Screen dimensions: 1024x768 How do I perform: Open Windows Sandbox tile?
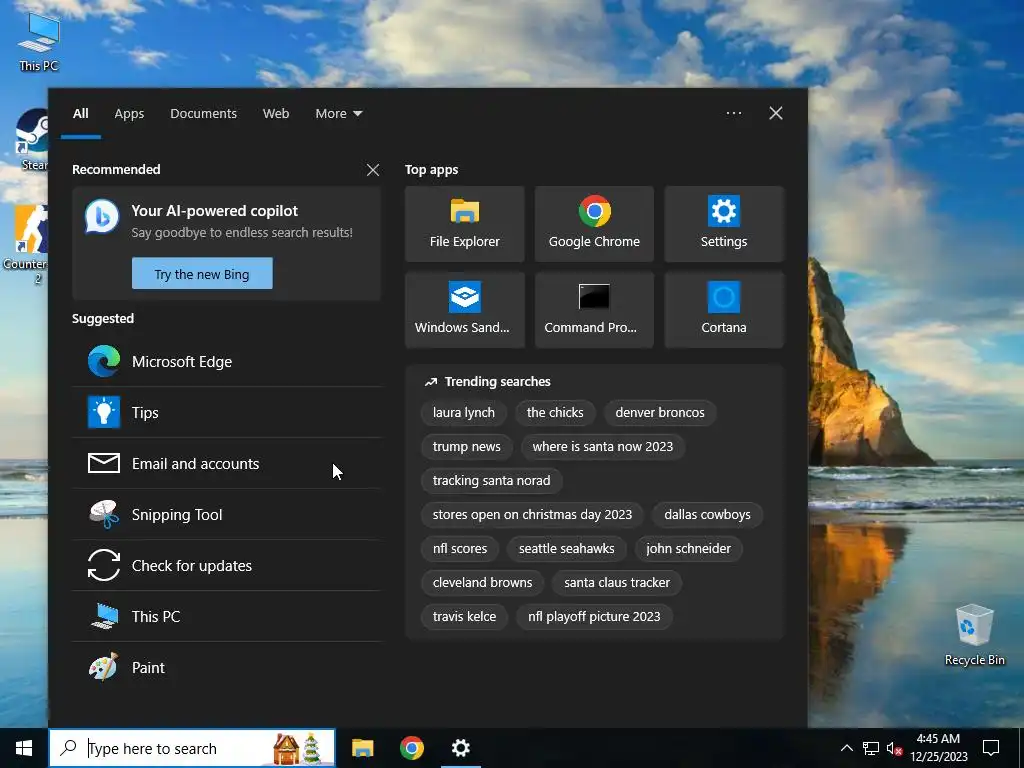tap(464, 310)
